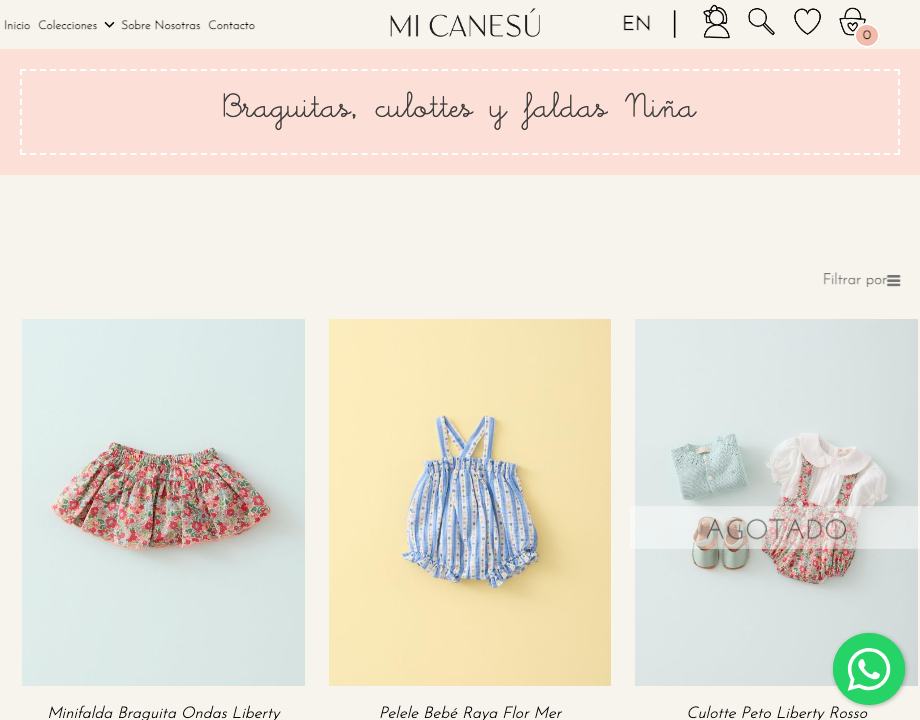Open the Contacto page

pyautogui.click(x=231, y=25)
